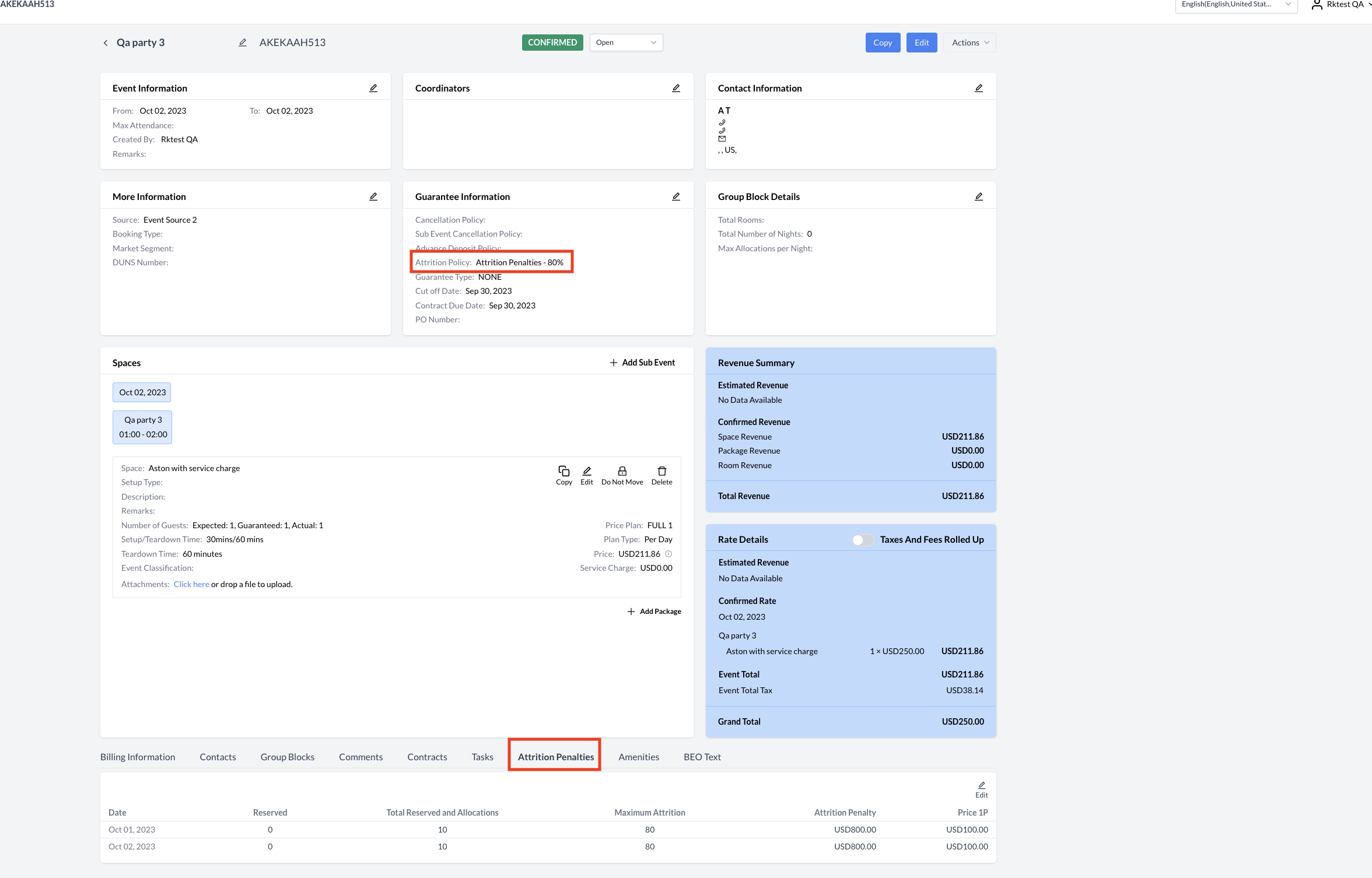
Task: Toggle Taxes And Fees Rolled Up
Action: click(x=862, y=540)
